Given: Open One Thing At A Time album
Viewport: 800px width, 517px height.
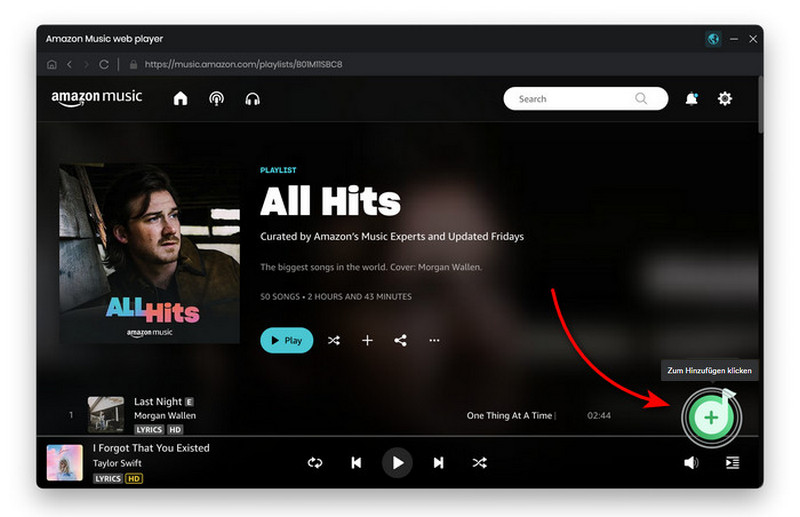Looking at the screenshot, I should click(509, 415).
